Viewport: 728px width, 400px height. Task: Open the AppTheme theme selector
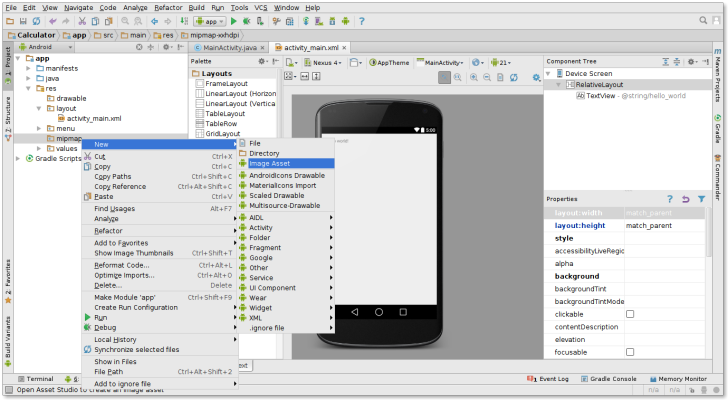tap(389, 63)
